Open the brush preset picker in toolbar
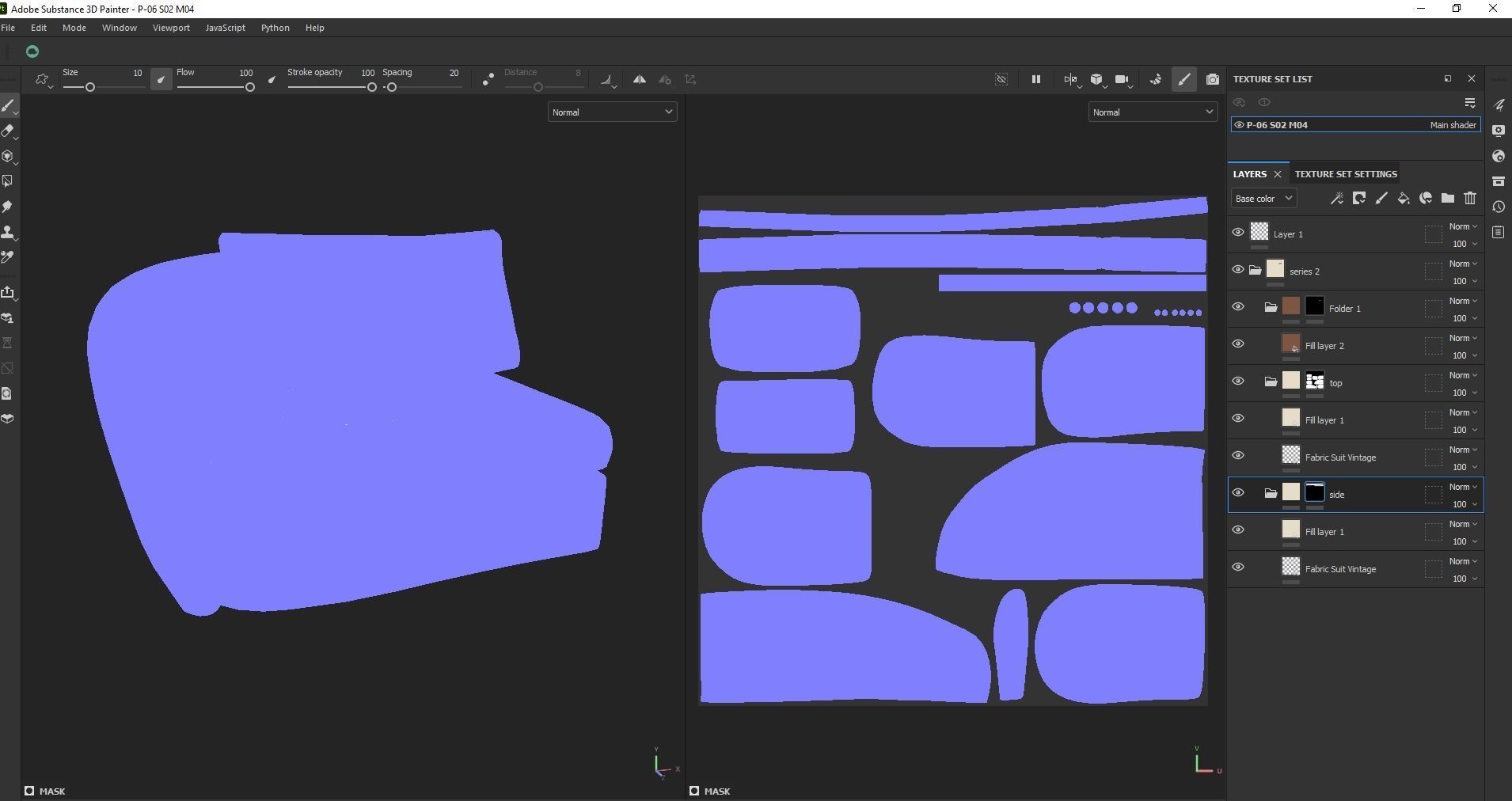 (x=43, y=79)
